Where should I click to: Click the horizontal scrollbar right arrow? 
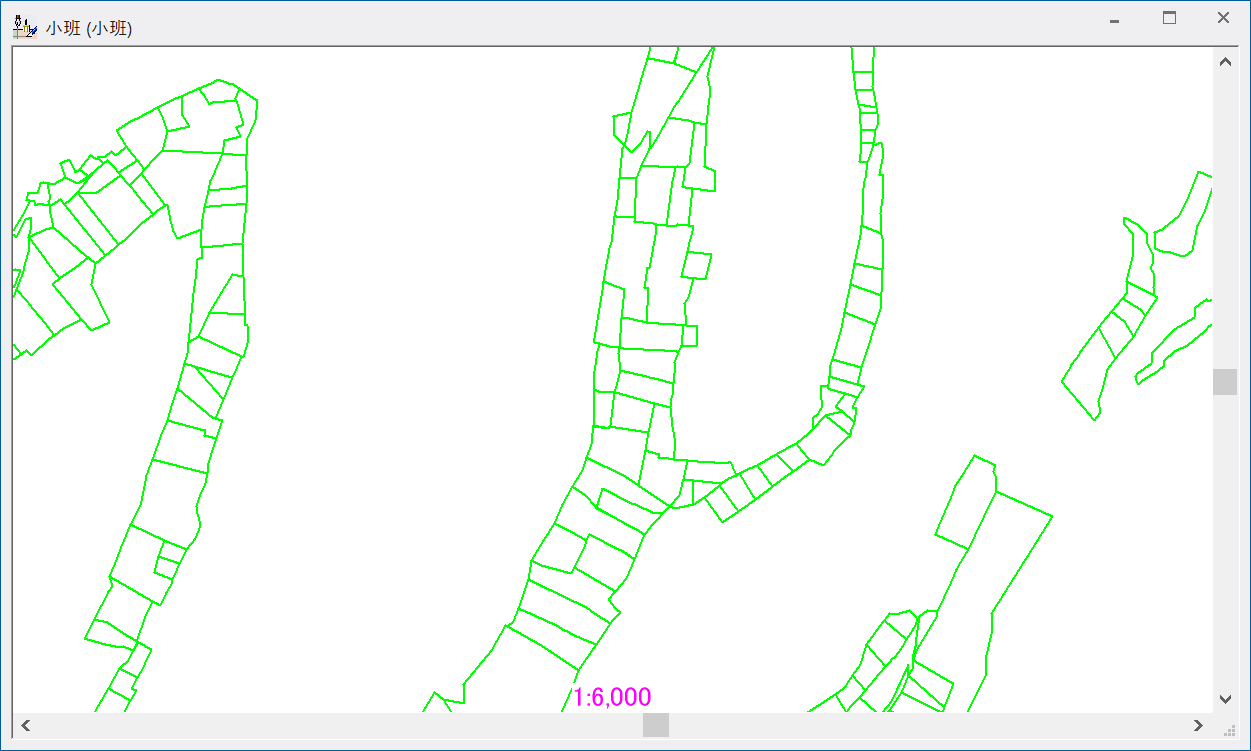point(1198,725)
